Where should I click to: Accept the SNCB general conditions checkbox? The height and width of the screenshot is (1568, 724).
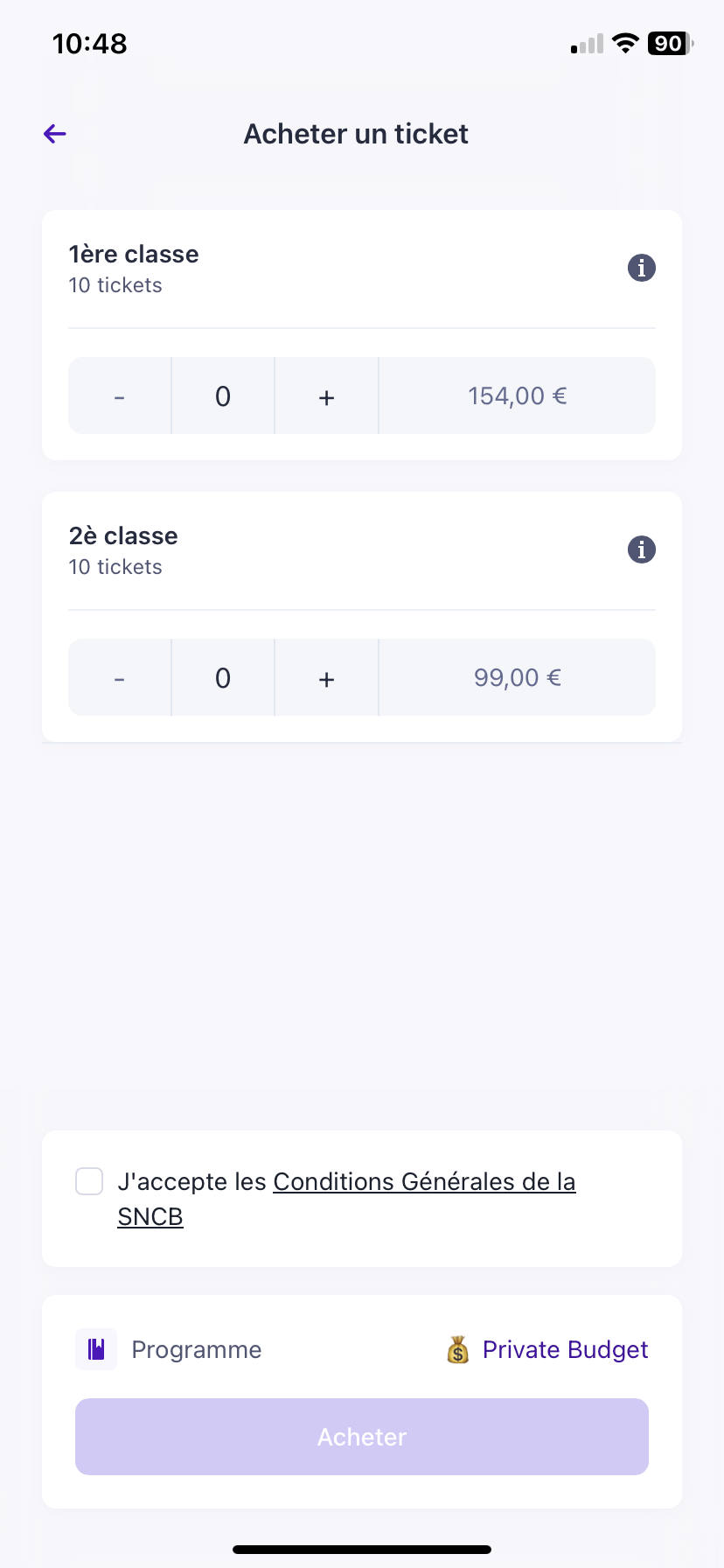pos(89,1181)
